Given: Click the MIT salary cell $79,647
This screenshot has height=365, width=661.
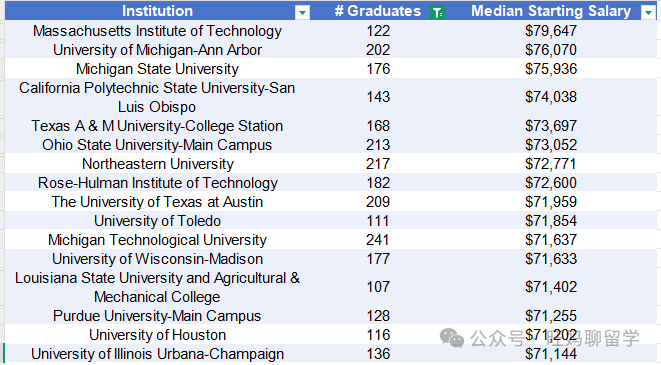Looking at the screenshot, I should pos(551,31).
